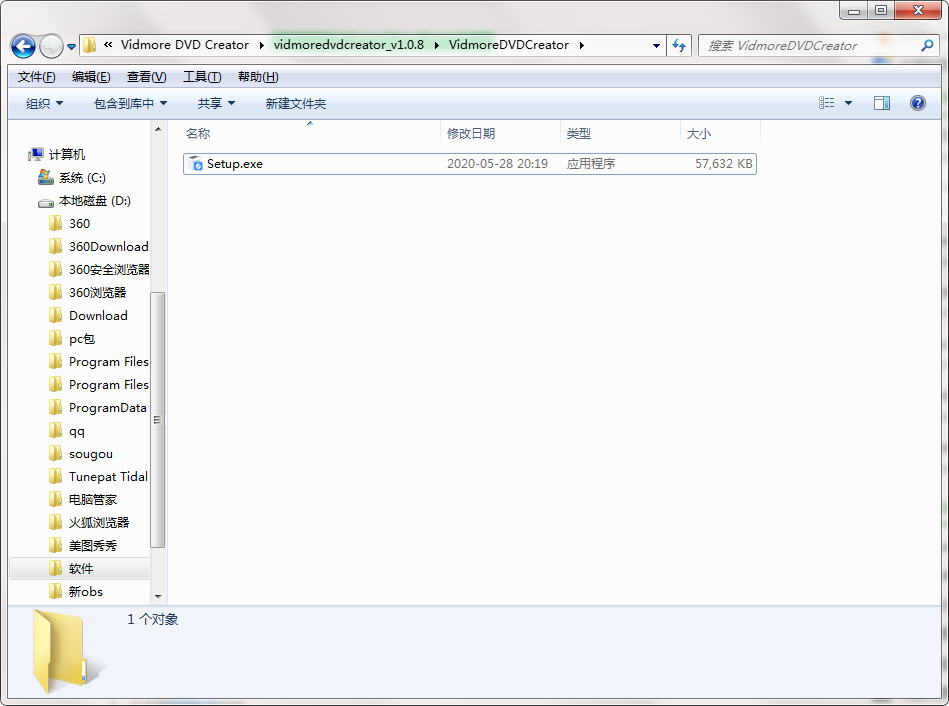Change view with the view icon
This screenshot has width=949, height=706.
(x=827, y=103)
